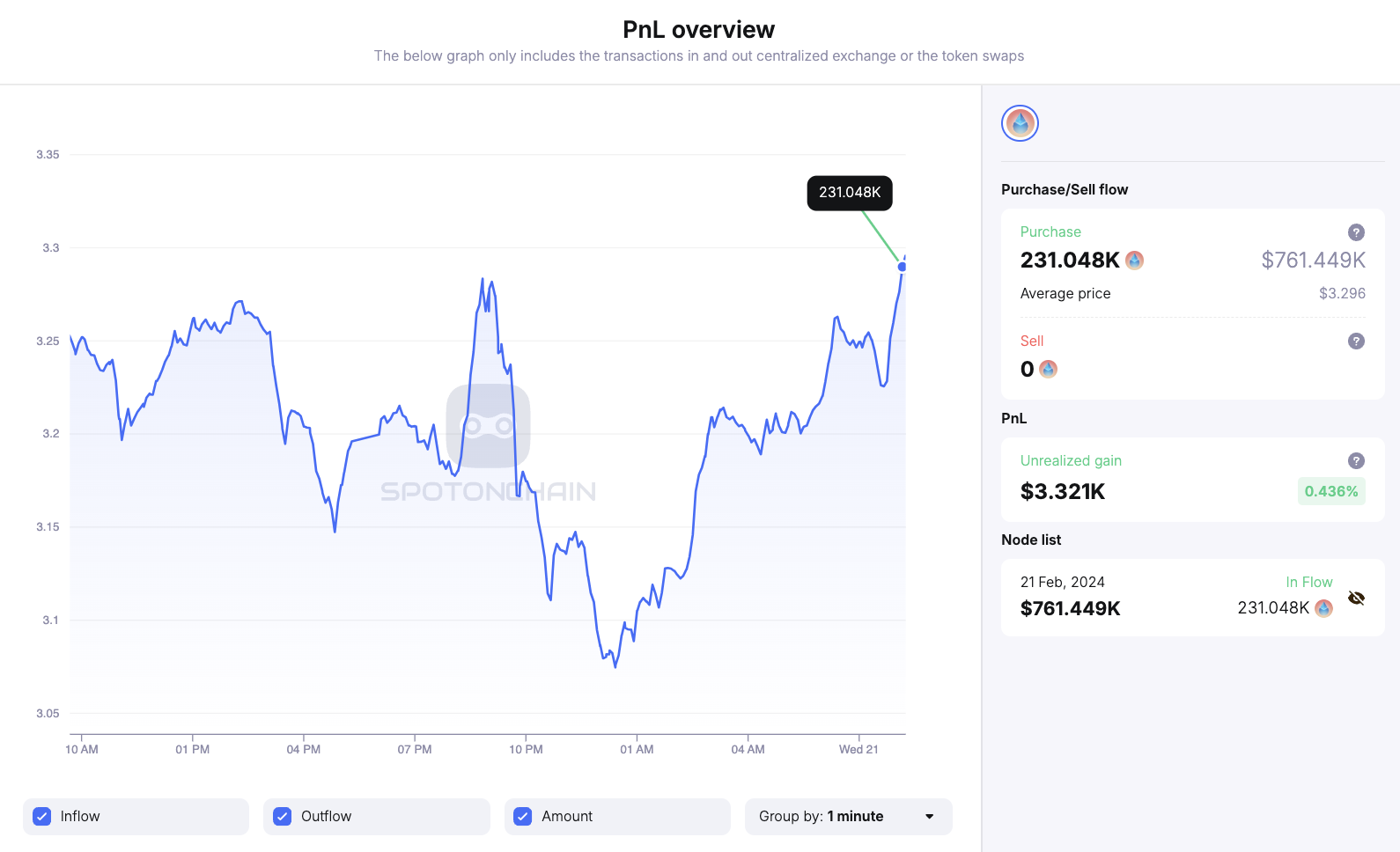Disable the Amount checkbox
The height and width of the screenshot is (852, 1400).
point(522,817)
